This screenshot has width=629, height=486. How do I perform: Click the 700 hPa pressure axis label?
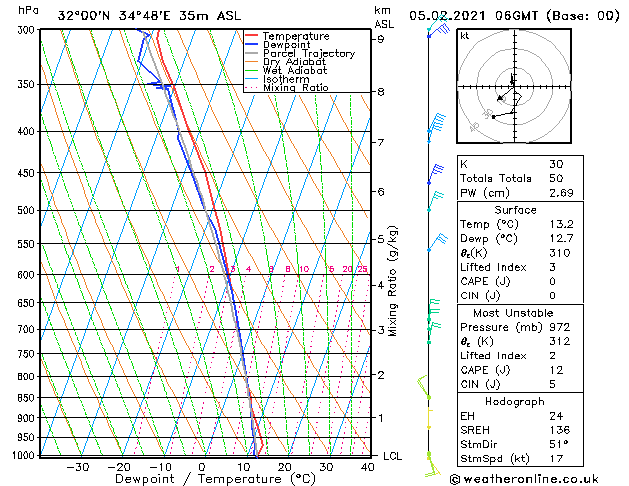(x=26, y=329)
